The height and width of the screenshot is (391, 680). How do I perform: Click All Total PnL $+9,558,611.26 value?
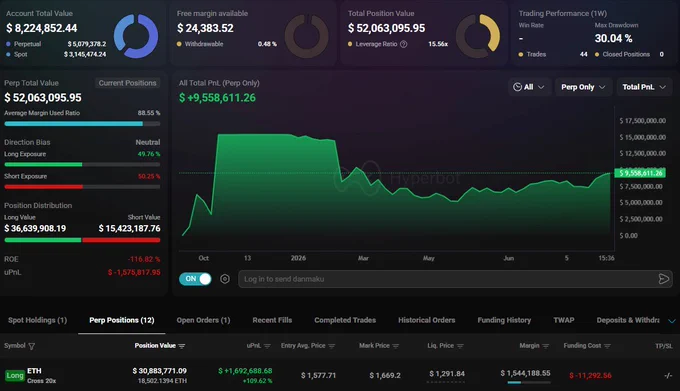[x=217, y=98]
